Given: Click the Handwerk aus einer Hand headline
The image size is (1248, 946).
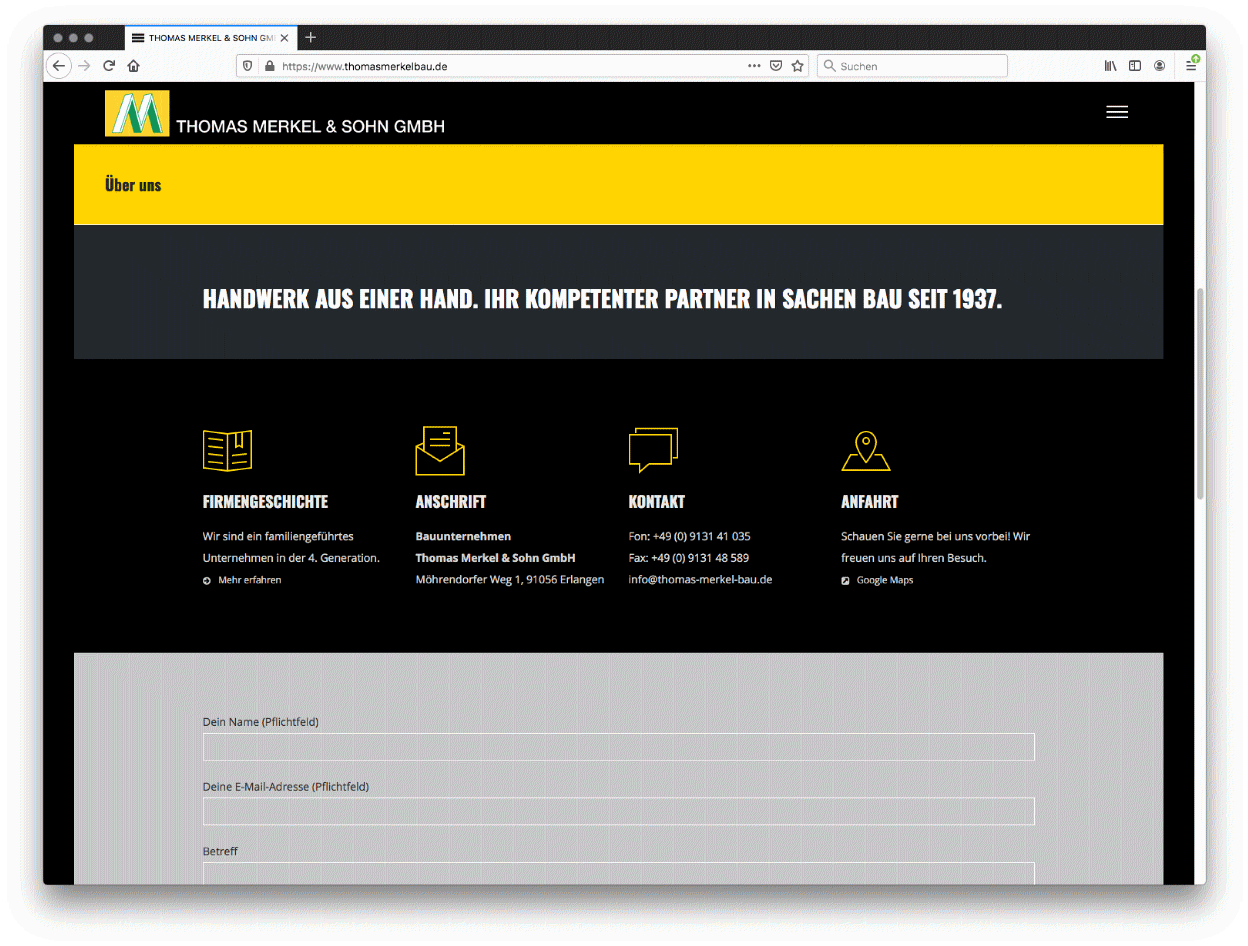Looking at the screenshot, I should pyautogui.click(x=602, y=300).
